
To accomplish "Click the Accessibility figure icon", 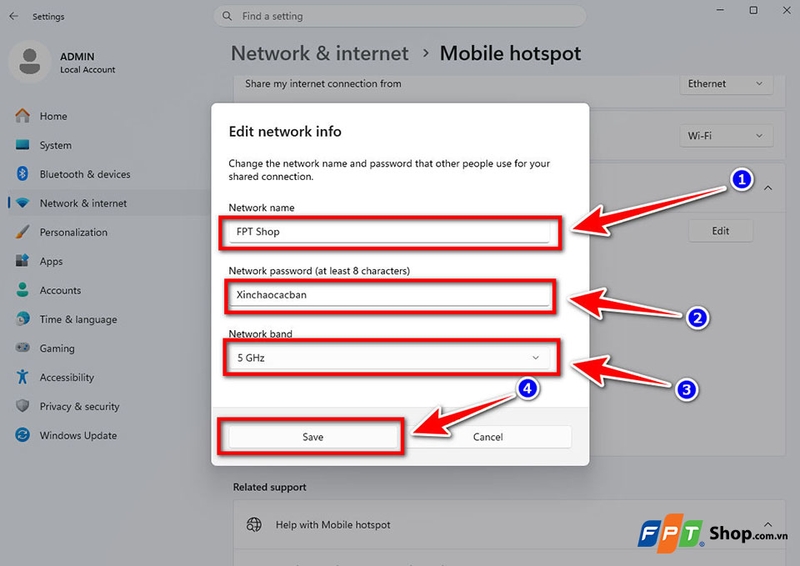I will coord(22,377).
